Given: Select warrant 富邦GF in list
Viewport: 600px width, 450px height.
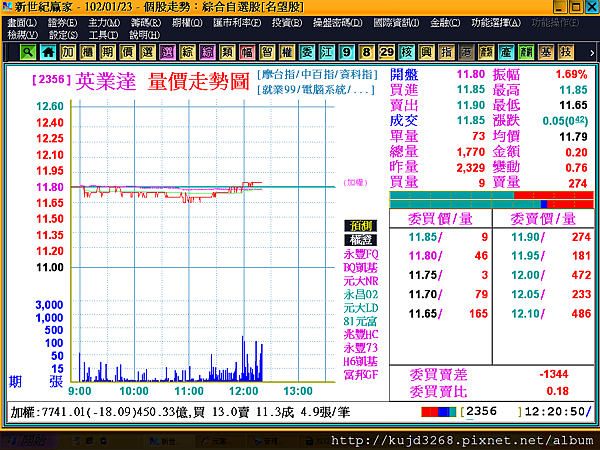Looking at the screenshot, I should coord(361,375).
